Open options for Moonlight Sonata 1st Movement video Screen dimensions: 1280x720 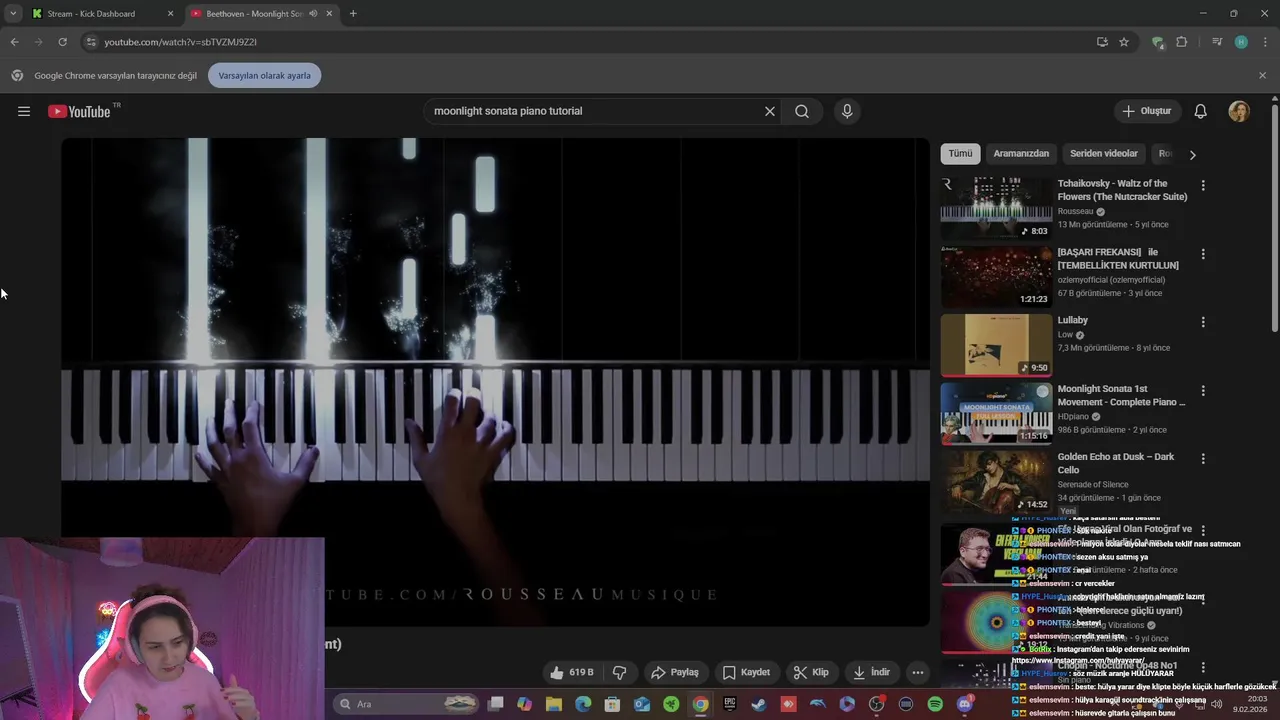pos(1203,390)
